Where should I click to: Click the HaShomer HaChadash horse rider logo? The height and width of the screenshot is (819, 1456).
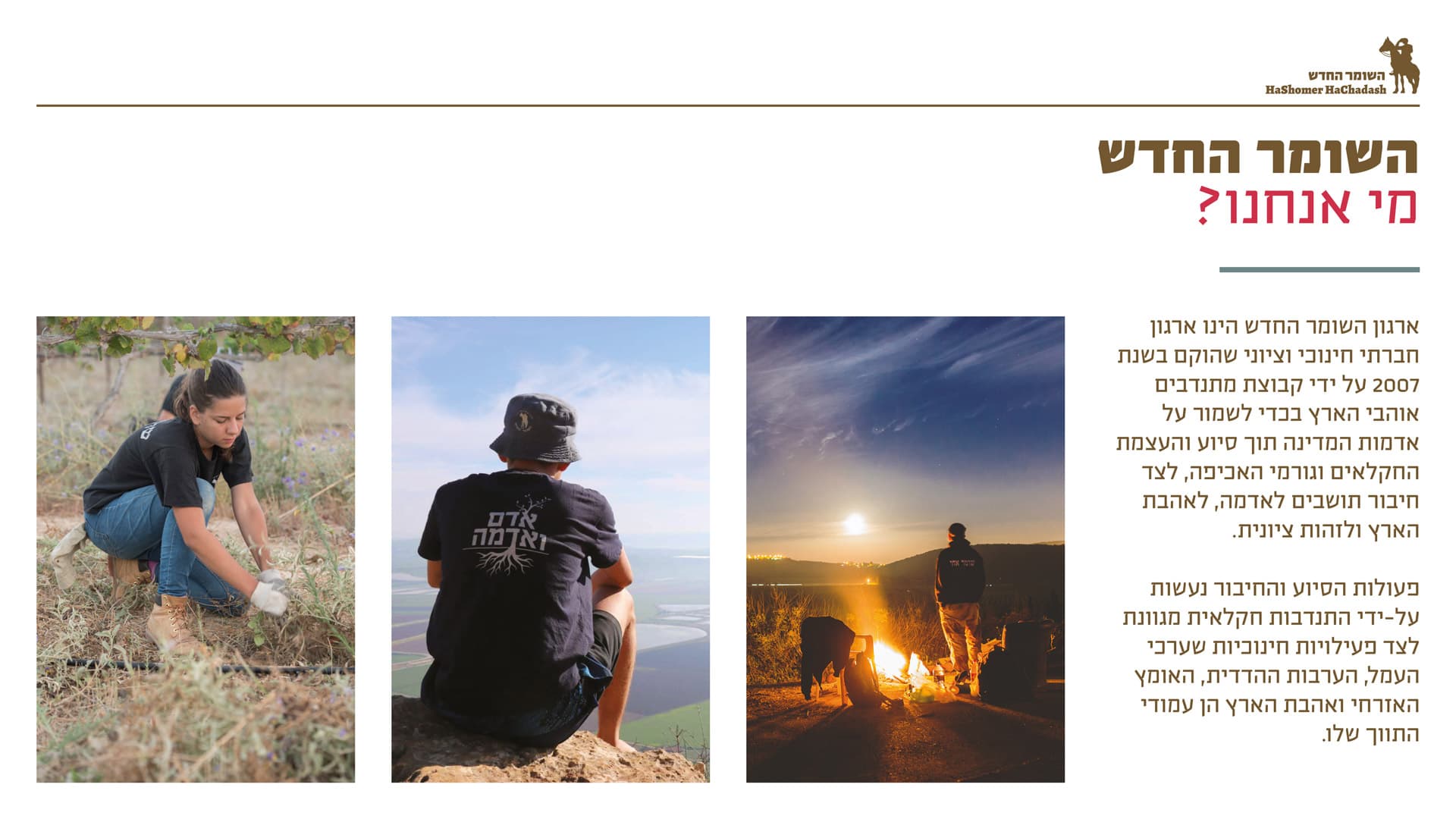(1400, 65)
